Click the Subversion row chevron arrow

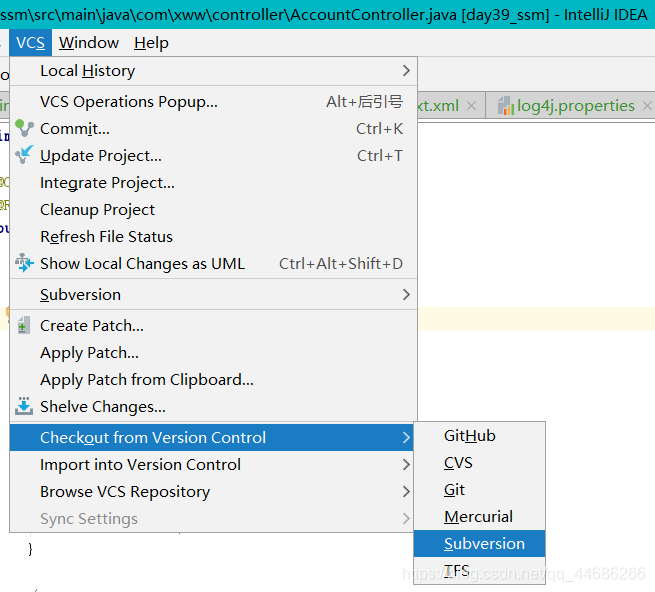tap(406, 295)
